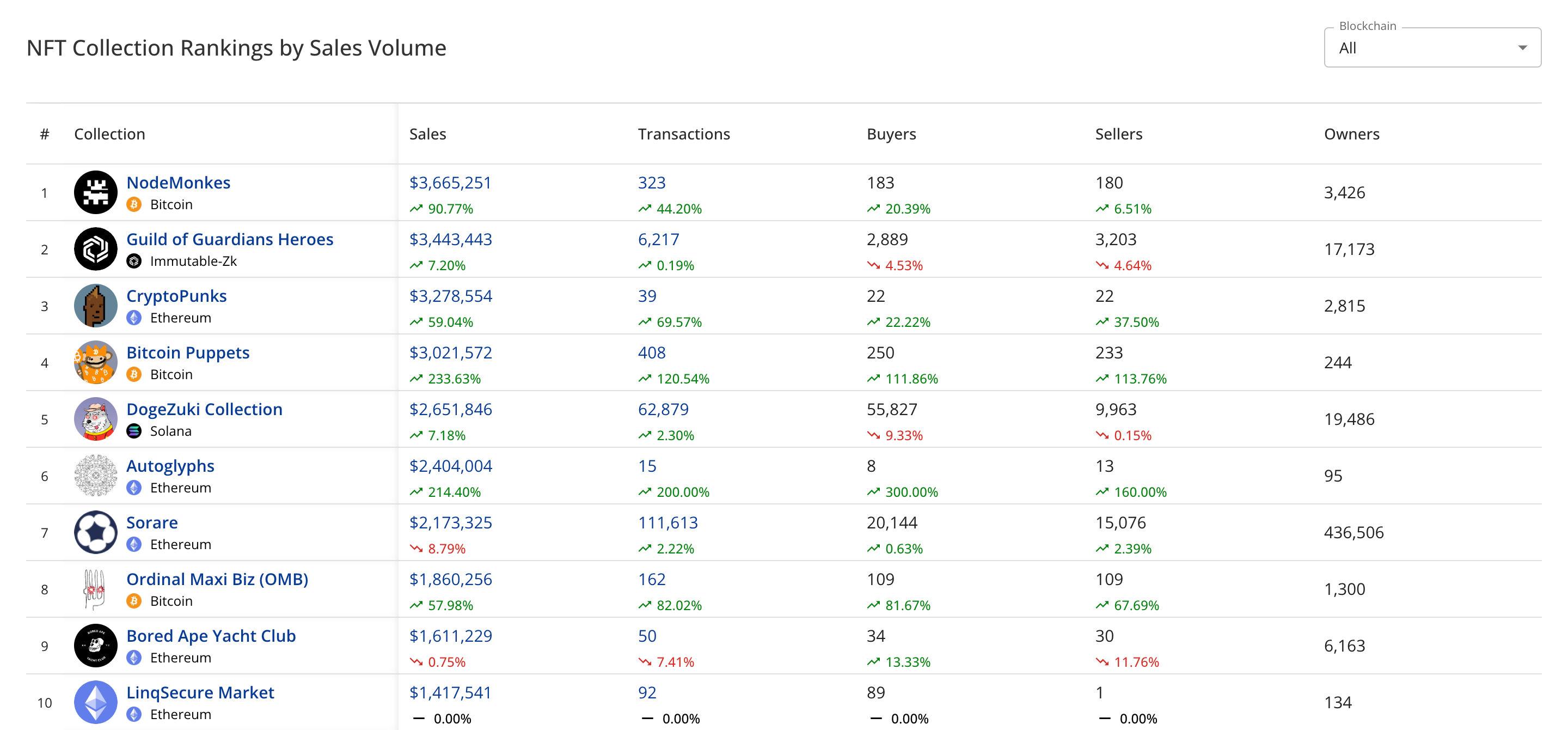Click the Sorare soccer ball icon
Screen dimensions: 1568x730
click(x=96, y=532)
